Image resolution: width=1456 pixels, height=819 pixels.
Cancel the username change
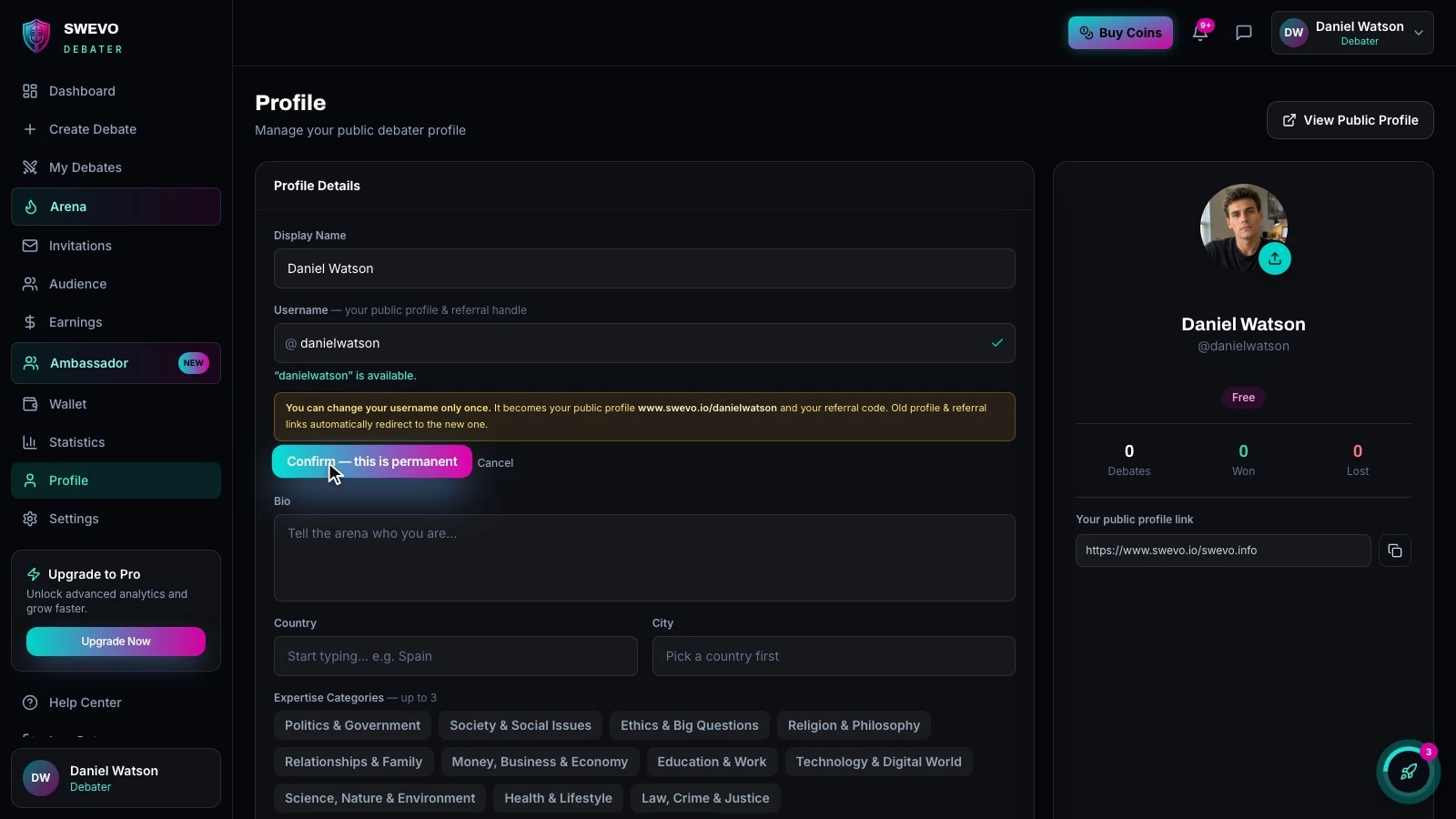point(495,463)
